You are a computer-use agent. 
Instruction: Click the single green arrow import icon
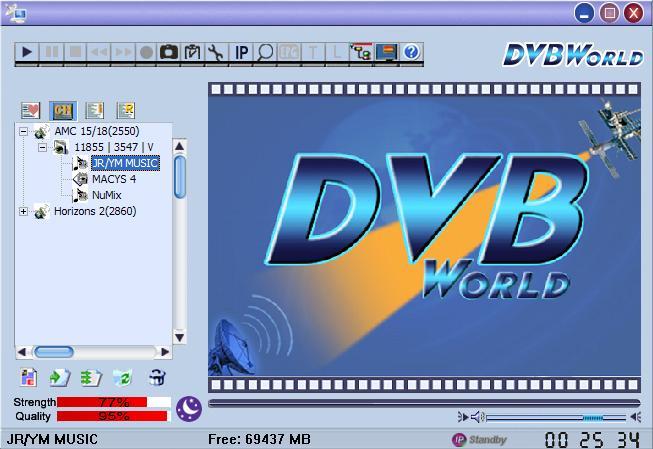[59, 378]
